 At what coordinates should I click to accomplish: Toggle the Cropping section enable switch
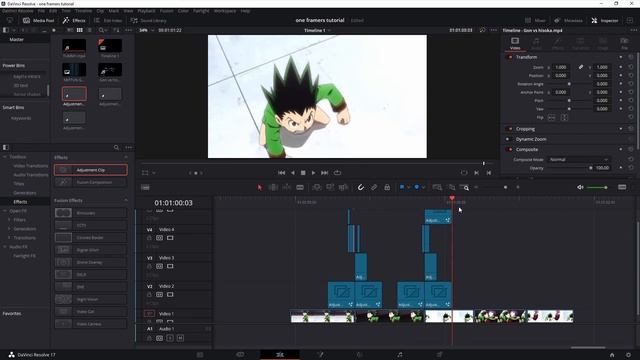pos(510,129)
